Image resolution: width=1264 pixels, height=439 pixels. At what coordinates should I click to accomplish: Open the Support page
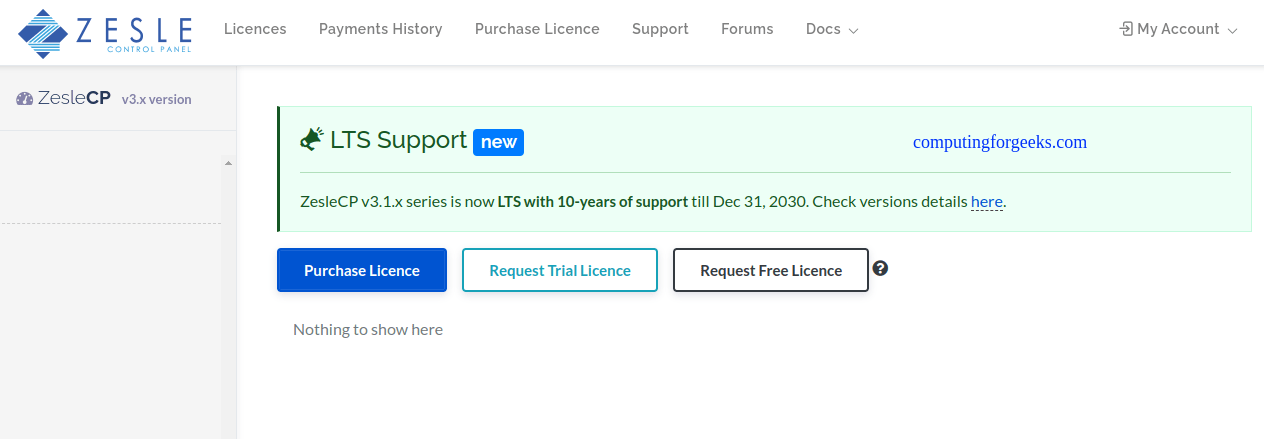tap(660, 29)
